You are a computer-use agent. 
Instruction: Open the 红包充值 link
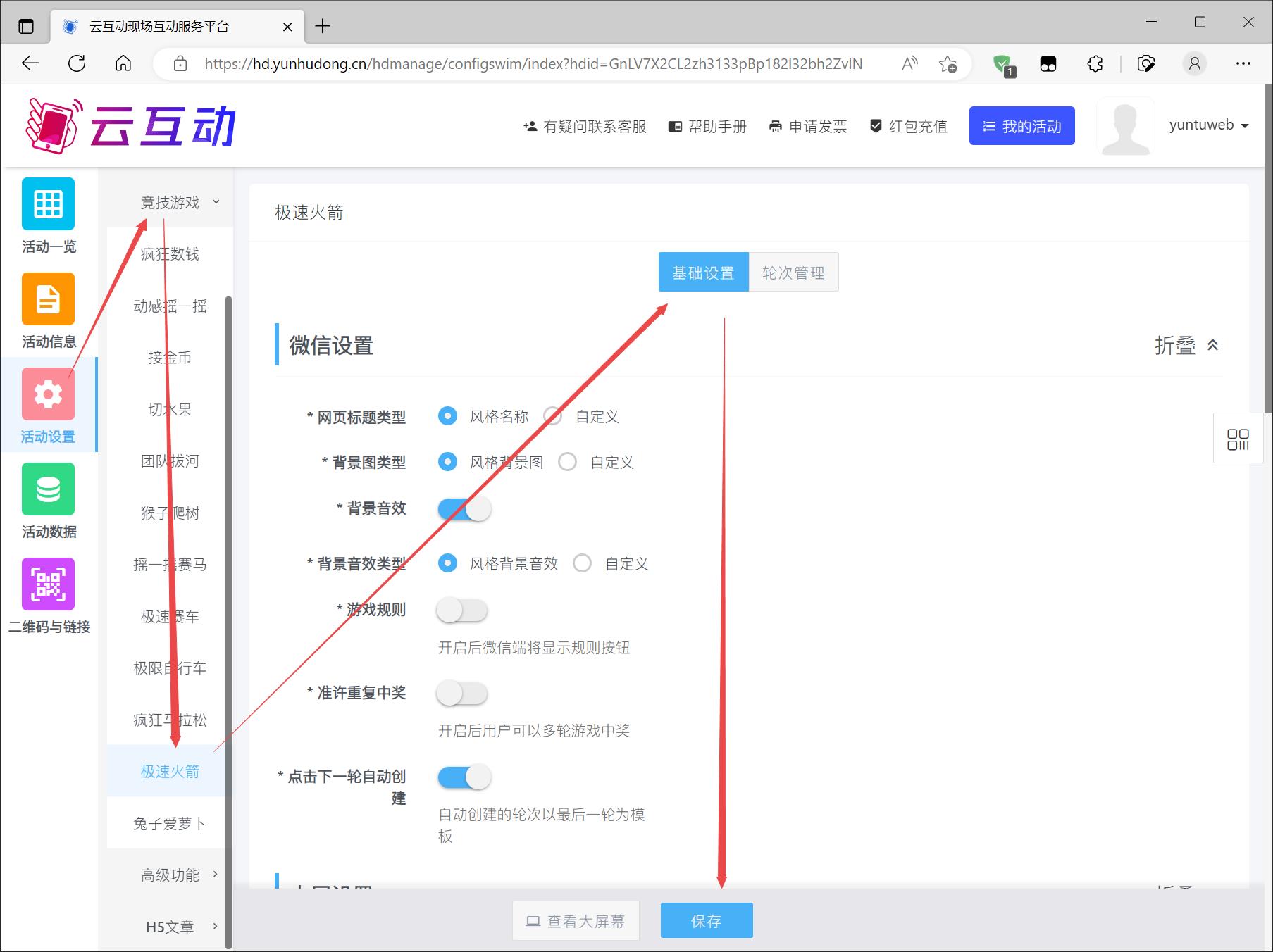[x=908, y=126]
